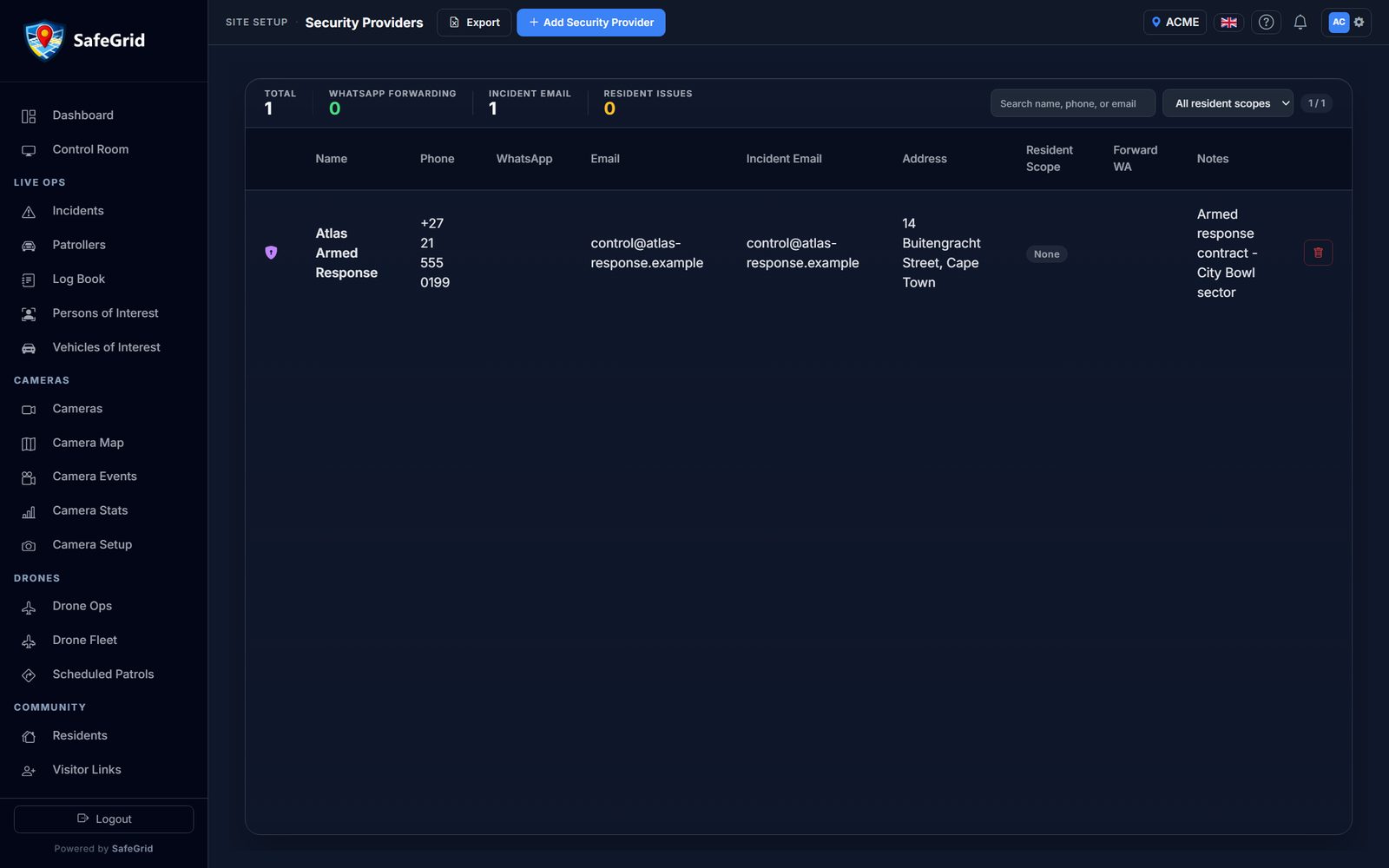Log out using the Logout button
Image resolution: width=1389 pixels, height=868 pixels.
tap(104, 819)
